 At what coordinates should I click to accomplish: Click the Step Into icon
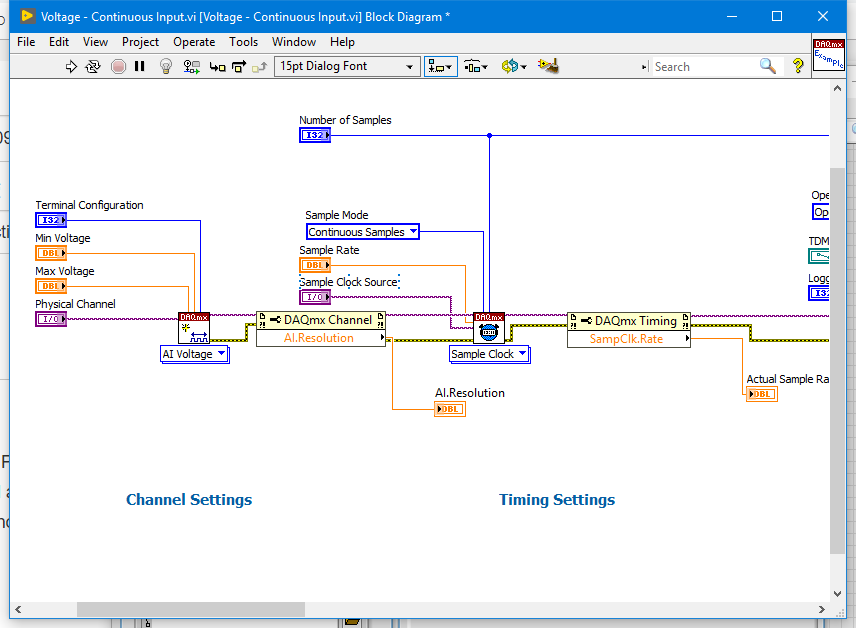217,66
